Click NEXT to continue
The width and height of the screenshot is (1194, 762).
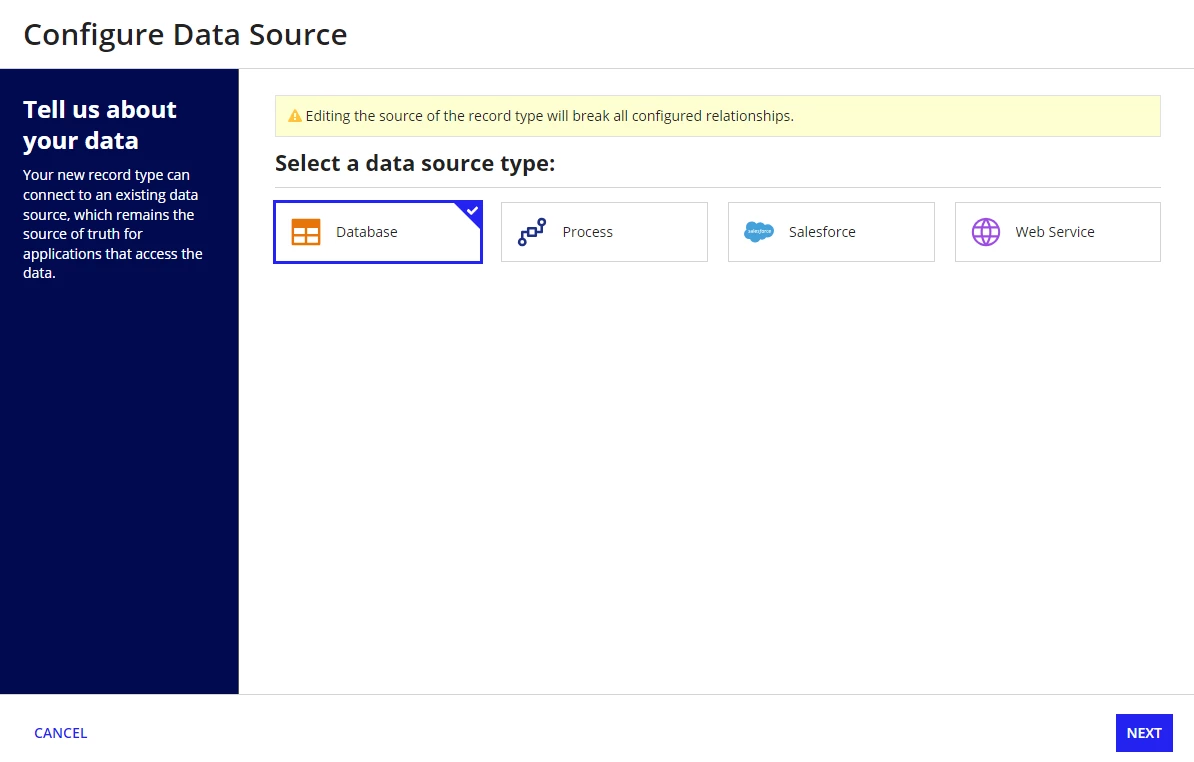tap(1144, 733)
